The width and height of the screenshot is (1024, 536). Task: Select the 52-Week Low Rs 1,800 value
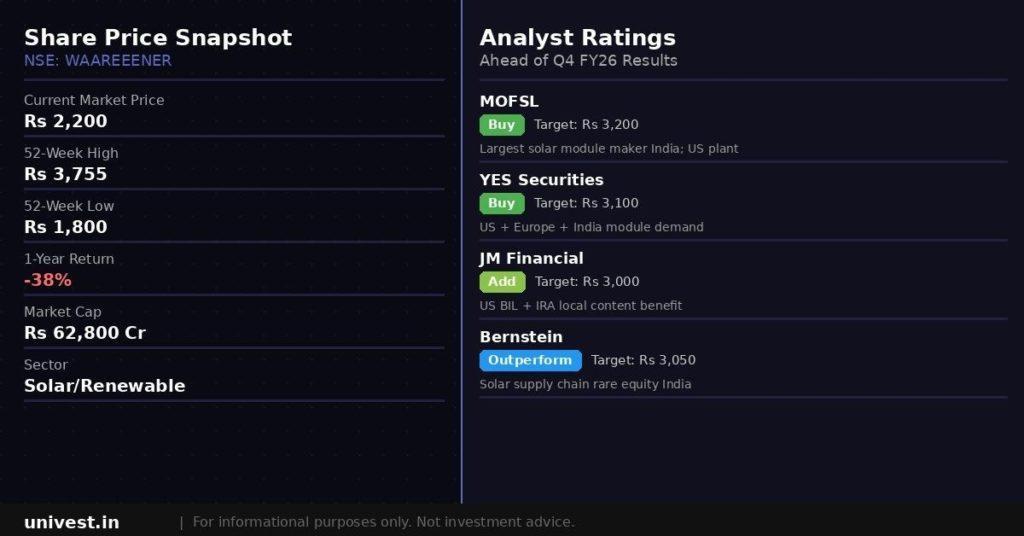click(x=66, y=227)
